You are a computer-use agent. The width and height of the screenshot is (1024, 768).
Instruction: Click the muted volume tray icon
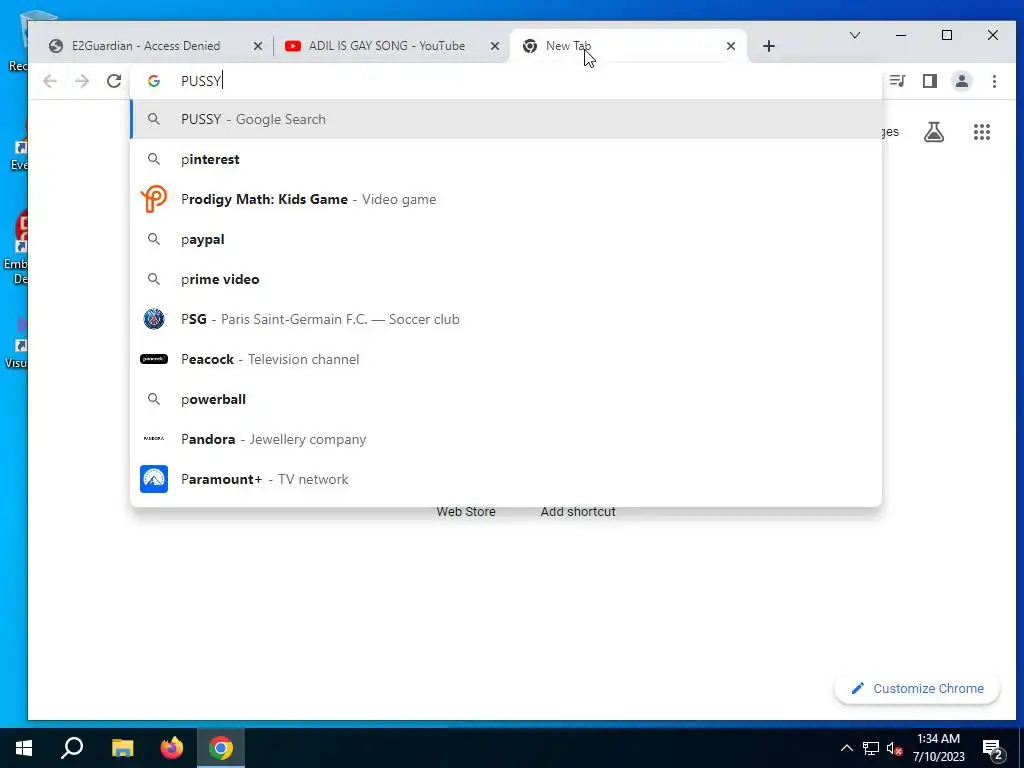(x=895, y=748)
